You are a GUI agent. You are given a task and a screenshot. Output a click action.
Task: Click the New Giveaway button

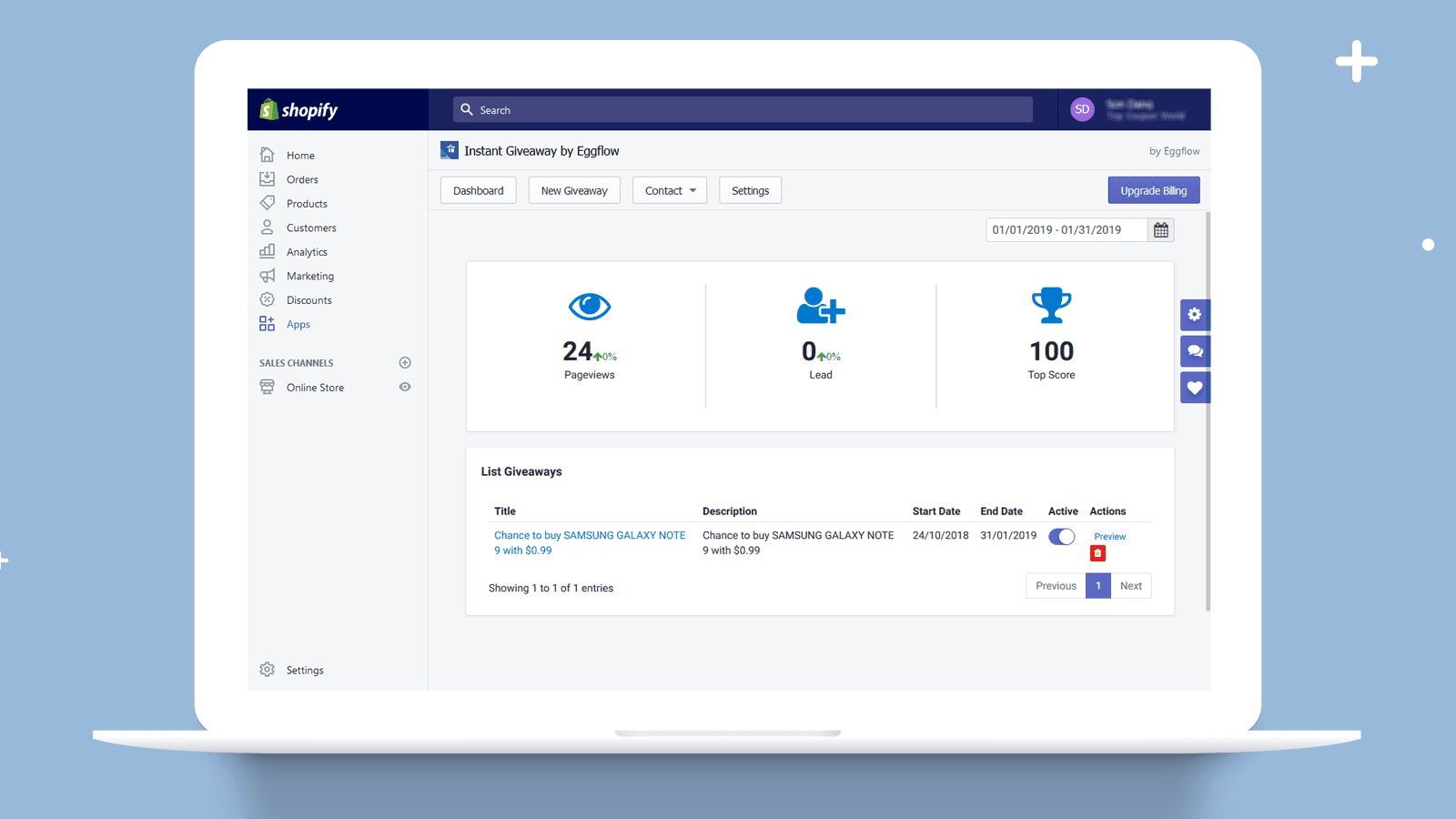[574, 191]
